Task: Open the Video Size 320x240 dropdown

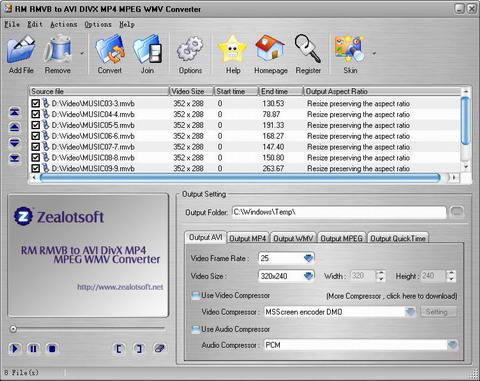Action: coord(309,276)
